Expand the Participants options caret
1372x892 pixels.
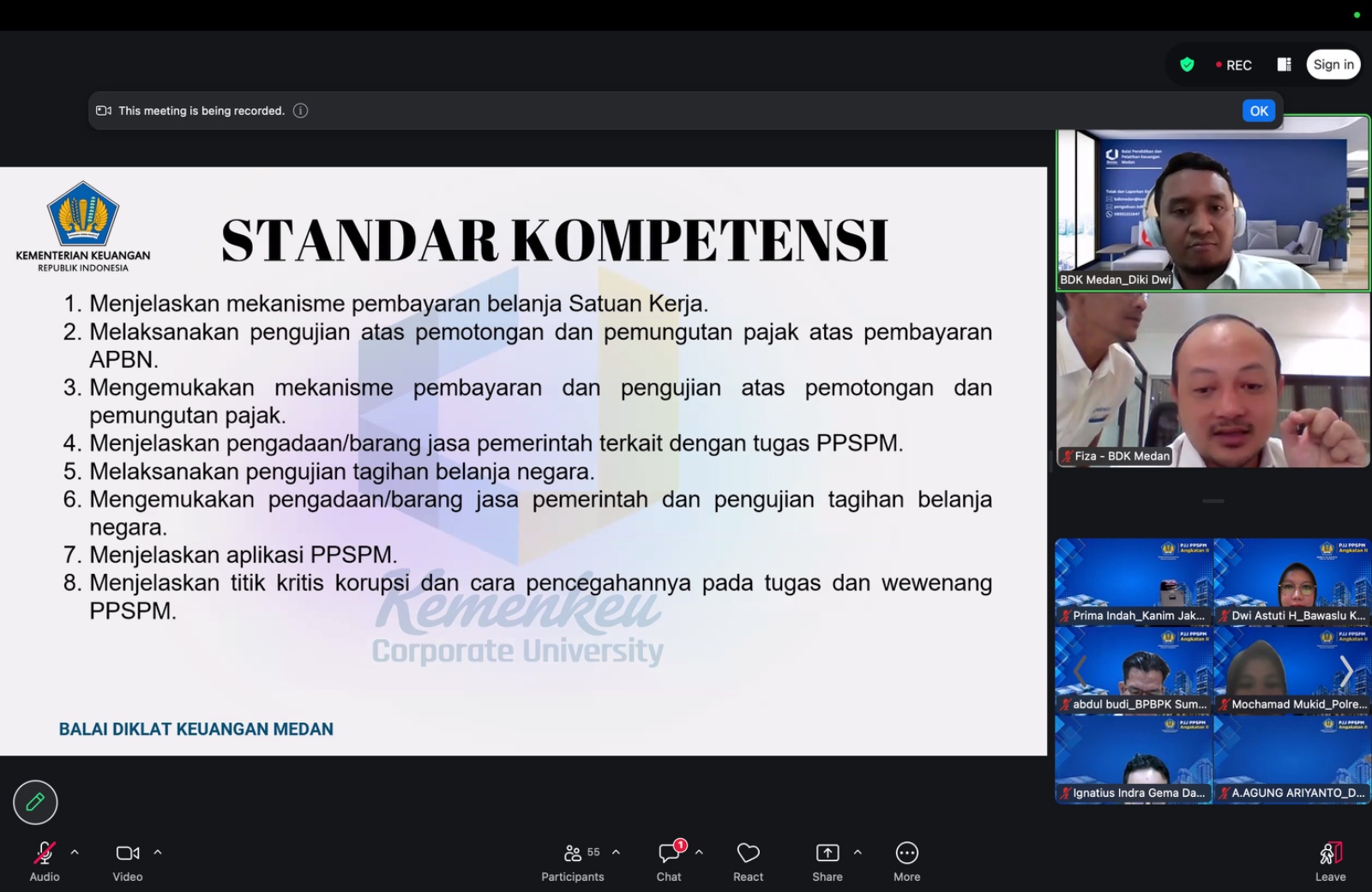(616, 853)
